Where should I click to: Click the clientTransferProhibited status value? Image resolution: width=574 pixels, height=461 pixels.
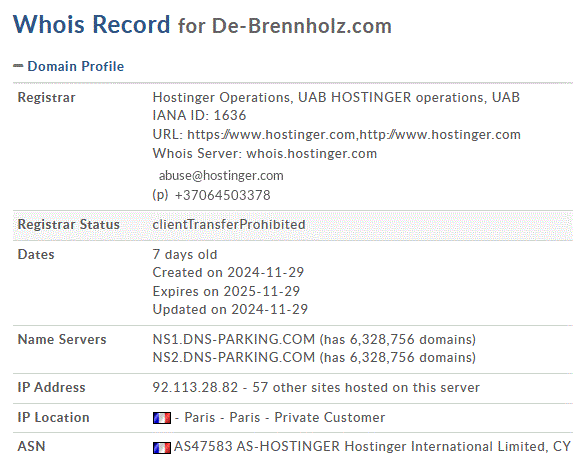pyautogui.click(x=229, y=224)
